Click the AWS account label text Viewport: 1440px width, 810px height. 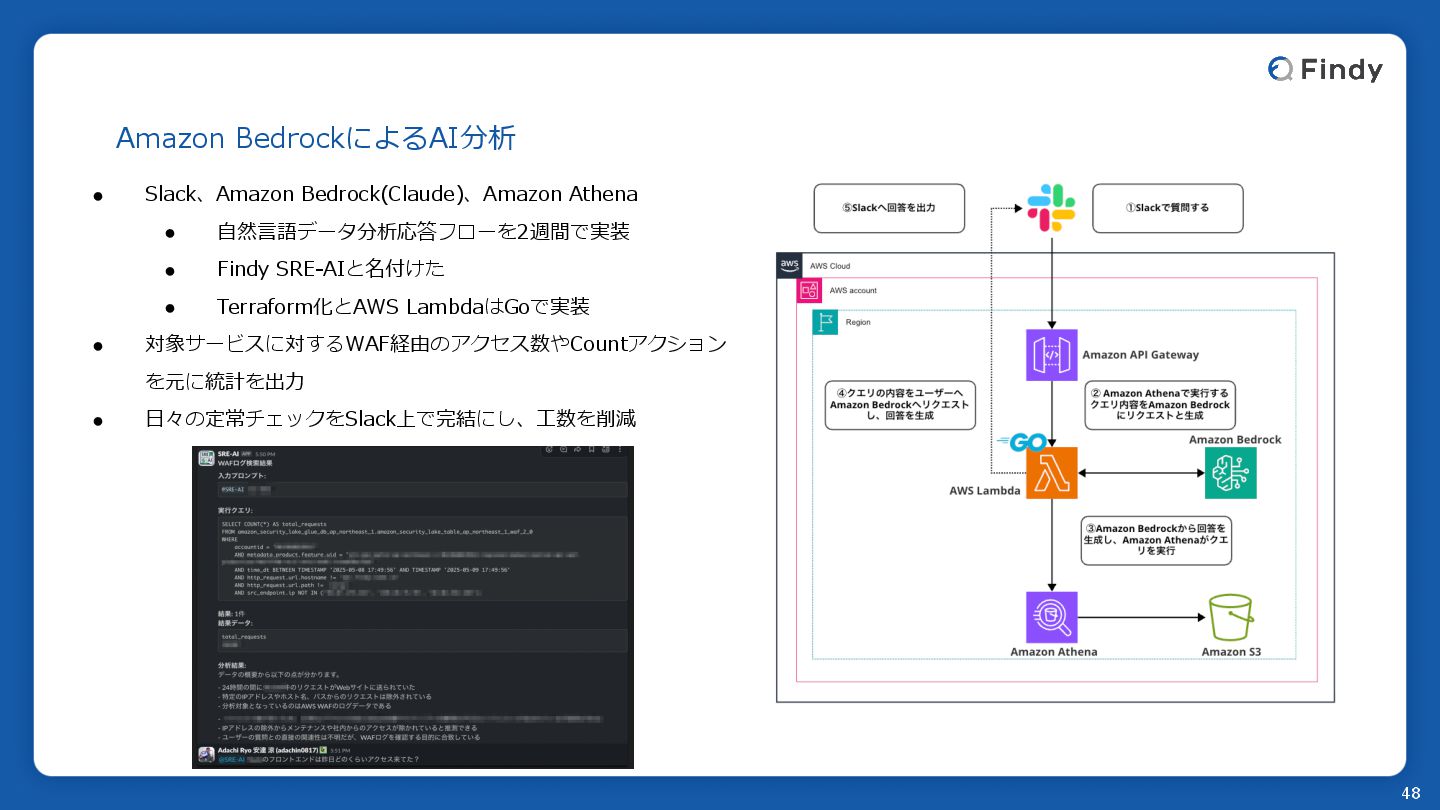tap(853, 290)
